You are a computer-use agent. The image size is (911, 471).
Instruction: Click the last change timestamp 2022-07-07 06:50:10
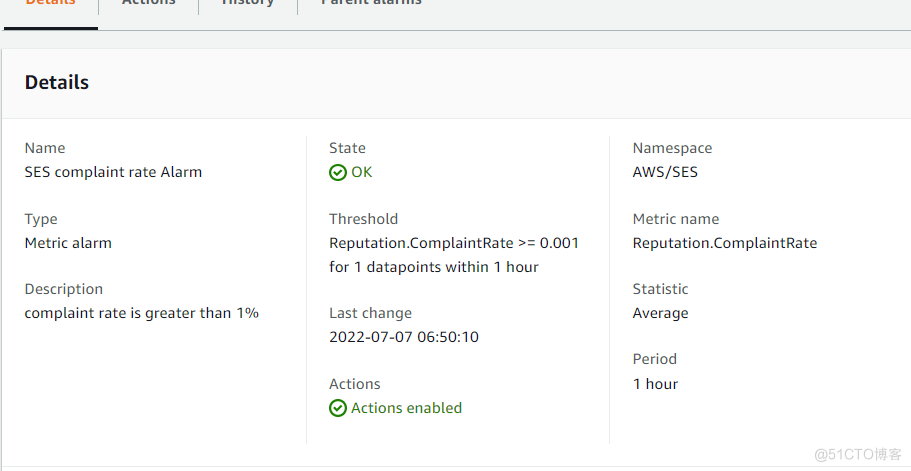point(404,337)
